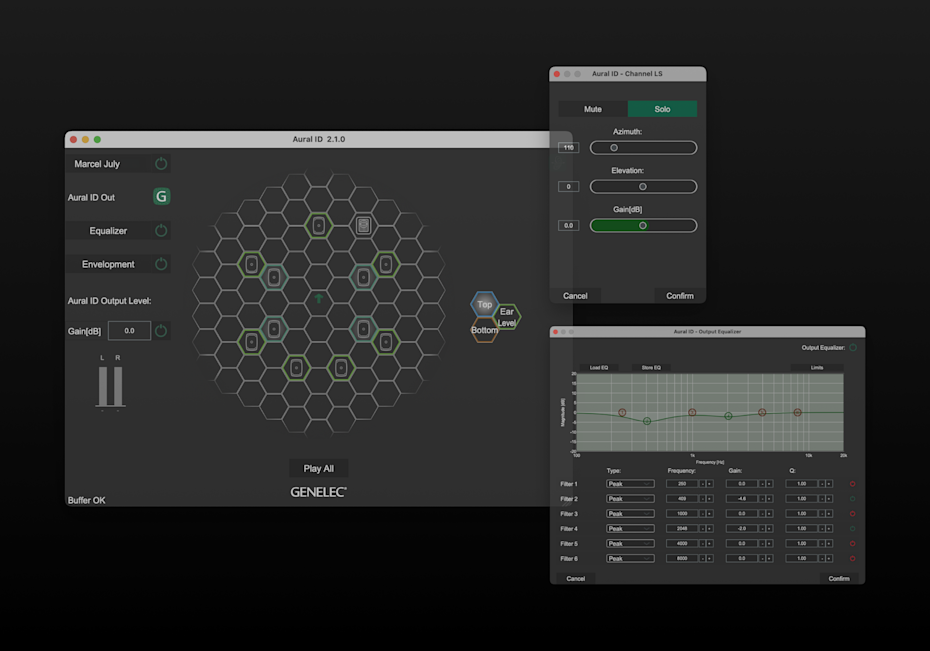Select the teal-outlined front-left speaker

(274, 277)
